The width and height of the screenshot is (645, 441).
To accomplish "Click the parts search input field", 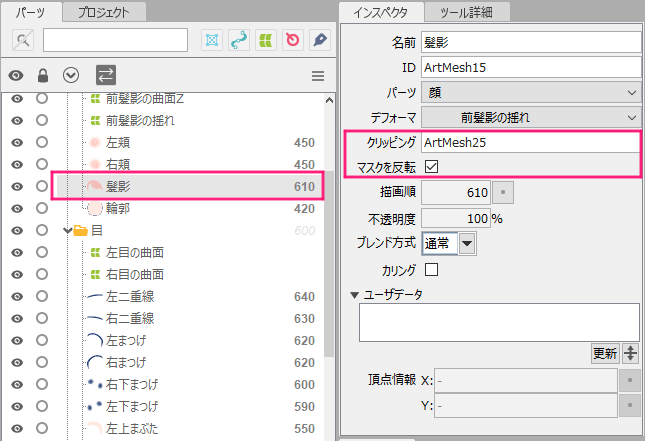I will coord(115,40).
